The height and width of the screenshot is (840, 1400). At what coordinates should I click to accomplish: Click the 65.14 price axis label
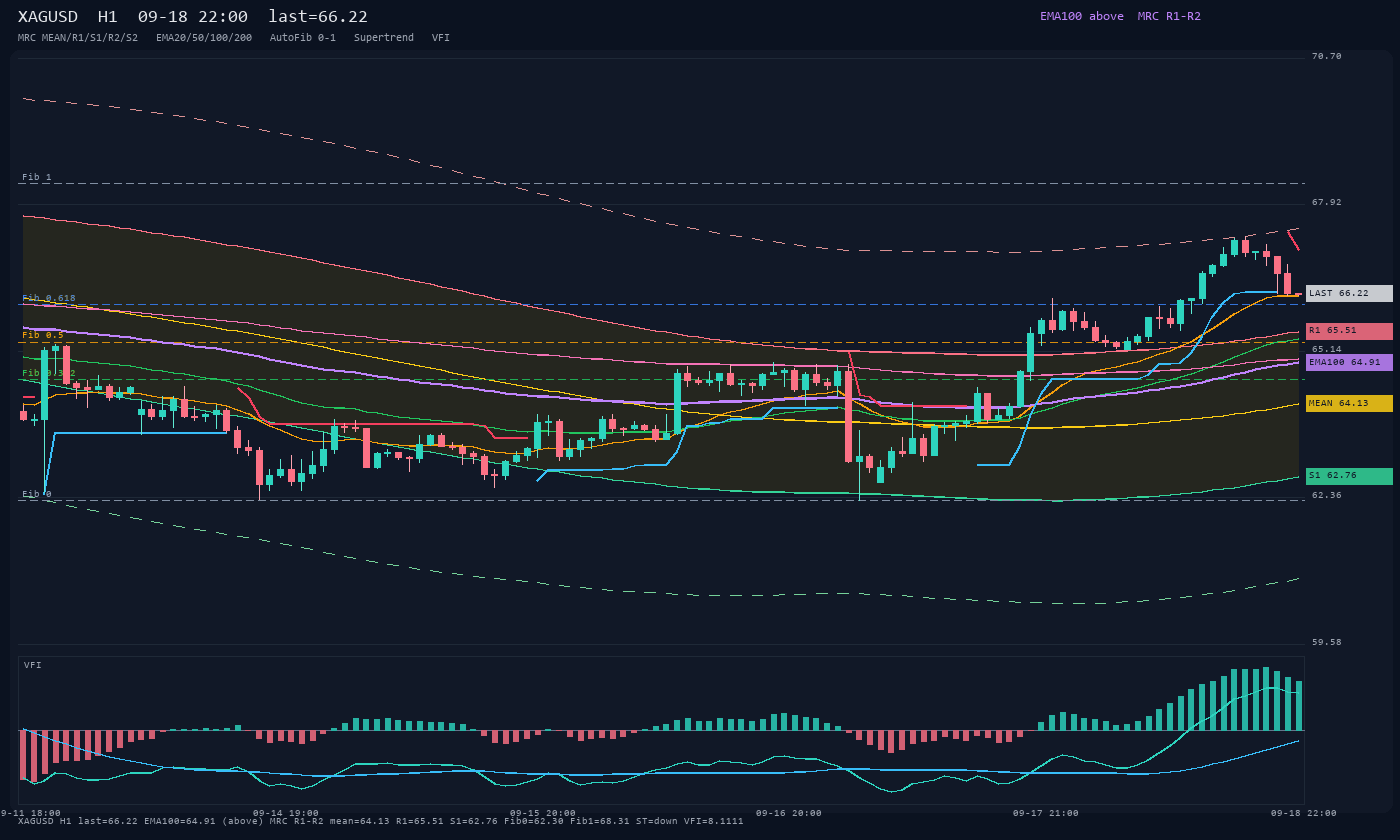pyautogui.click(x=1327, y=349)
